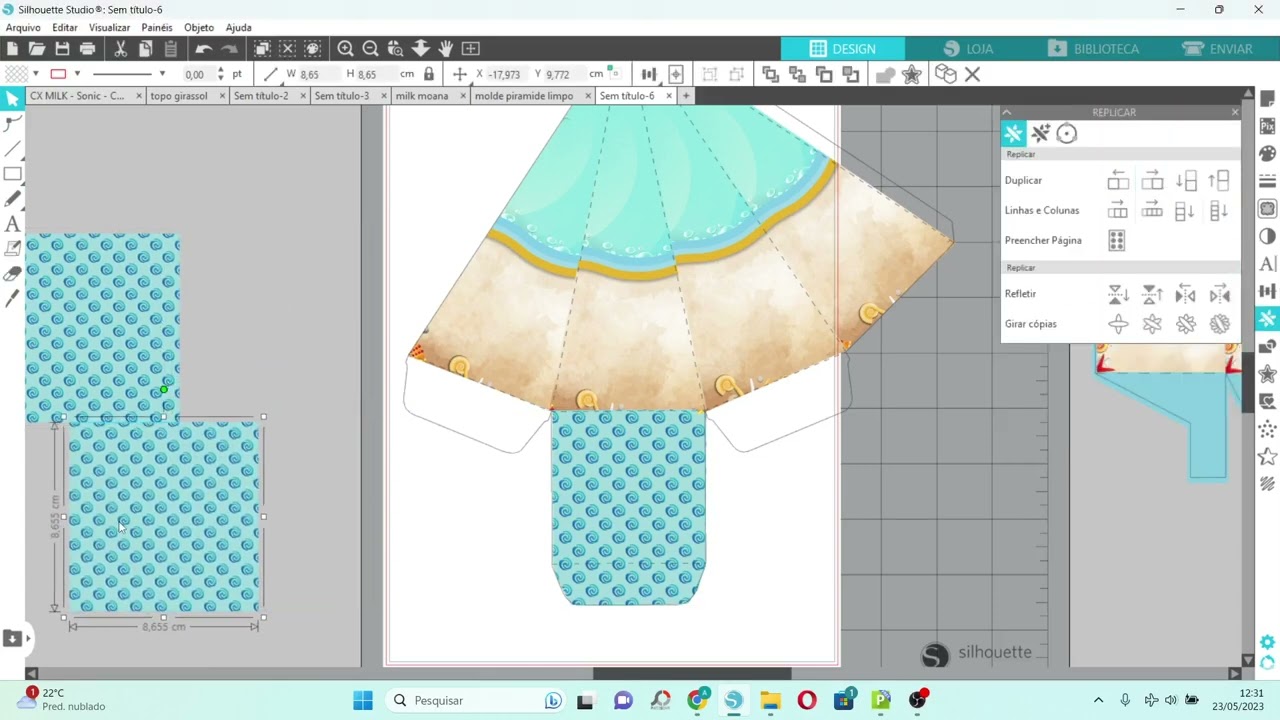Open object on path replicate tab
The height and width of the screenshot is (720, 1280).
pos(1067,133)
